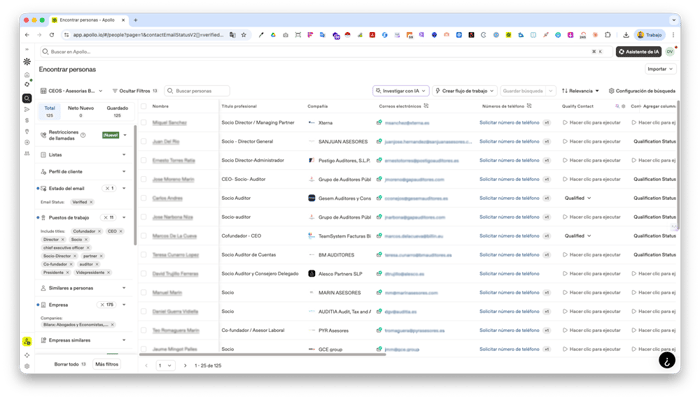Tick the checkbox for Ernesto Torres Ratia
Viewport: 700px width, 399px height.
click(144, 160)
